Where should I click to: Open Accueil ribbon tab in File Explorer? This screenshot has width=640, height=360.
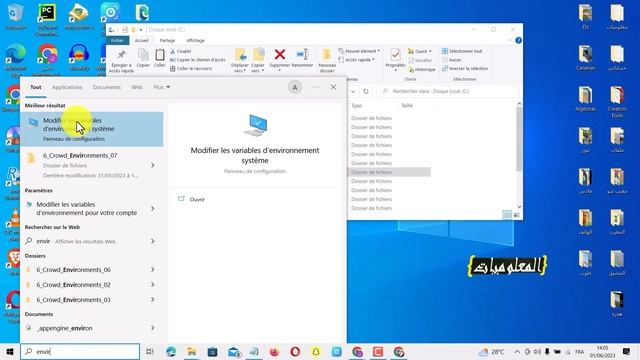tap(142, 40)
